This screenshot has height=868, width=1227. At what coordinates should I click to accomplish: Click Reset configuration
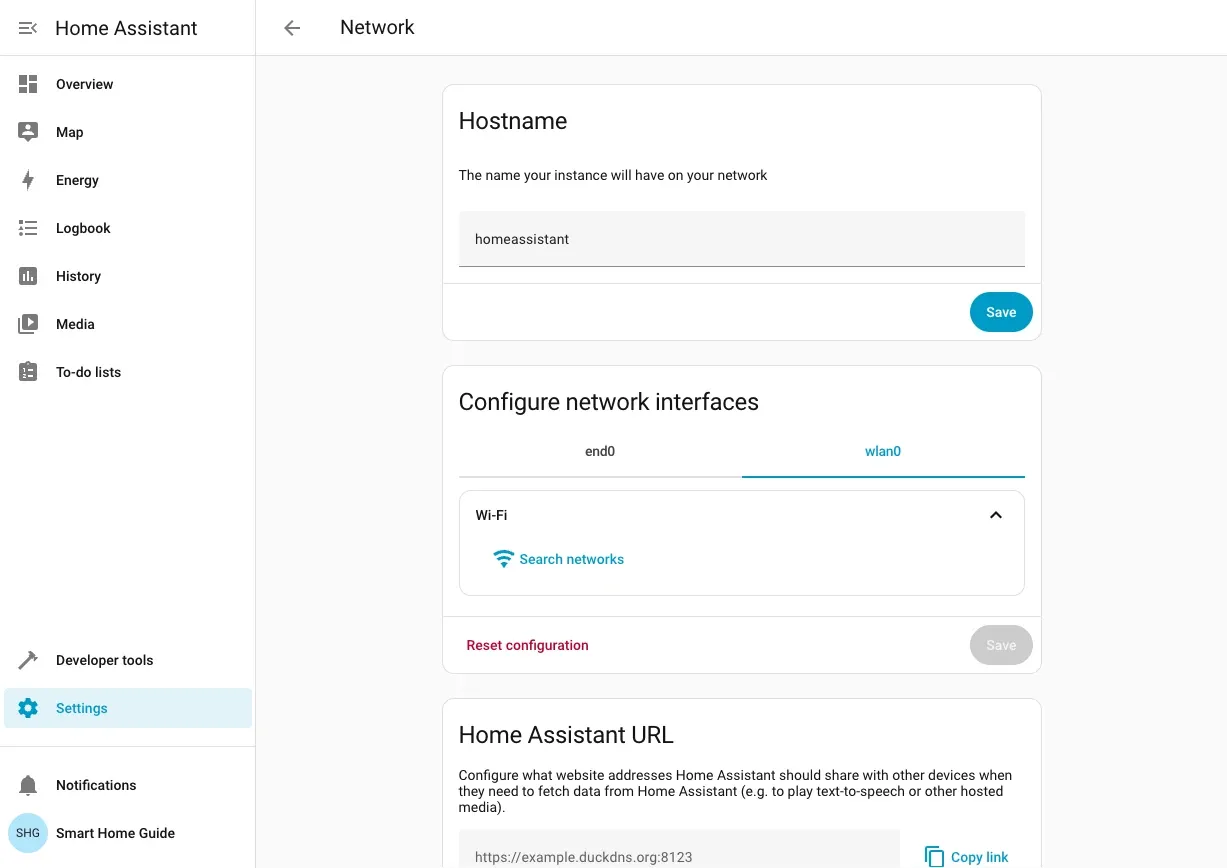527,645
